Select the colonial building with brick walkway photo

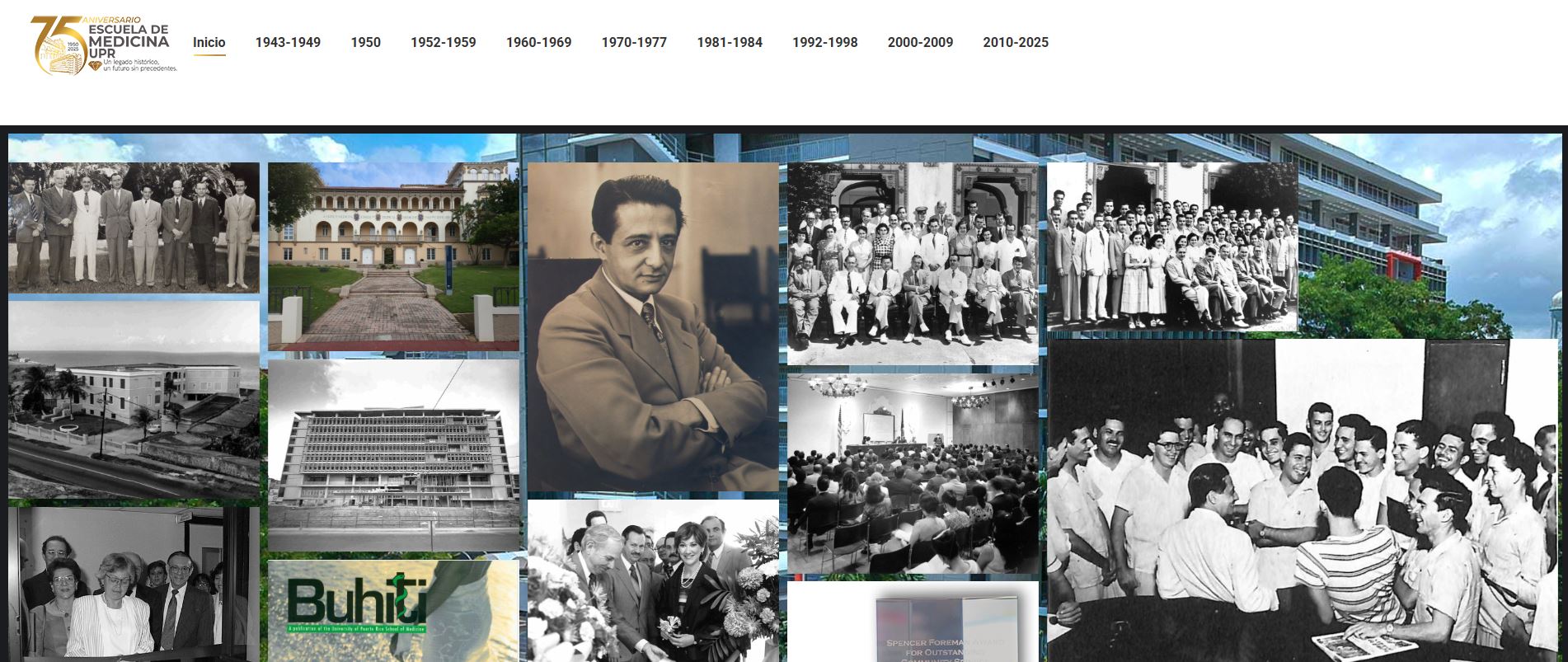393,256
